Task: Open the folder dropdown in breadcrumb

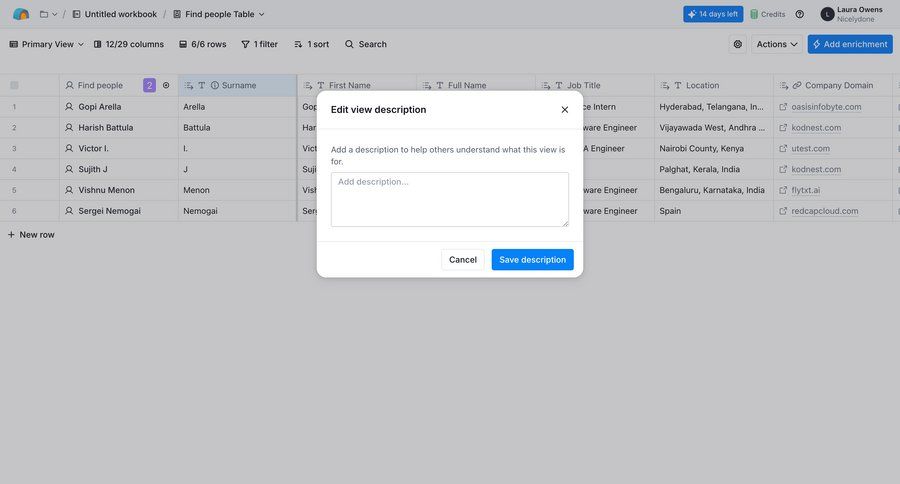Action: (48, 14)
